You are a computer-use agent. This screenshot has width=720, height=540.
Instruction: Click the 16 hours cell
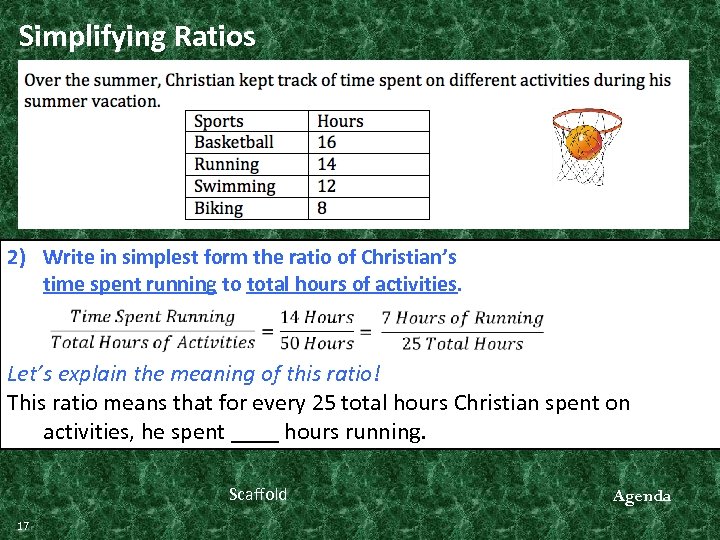pyautogui.click(x=369, y=142)
